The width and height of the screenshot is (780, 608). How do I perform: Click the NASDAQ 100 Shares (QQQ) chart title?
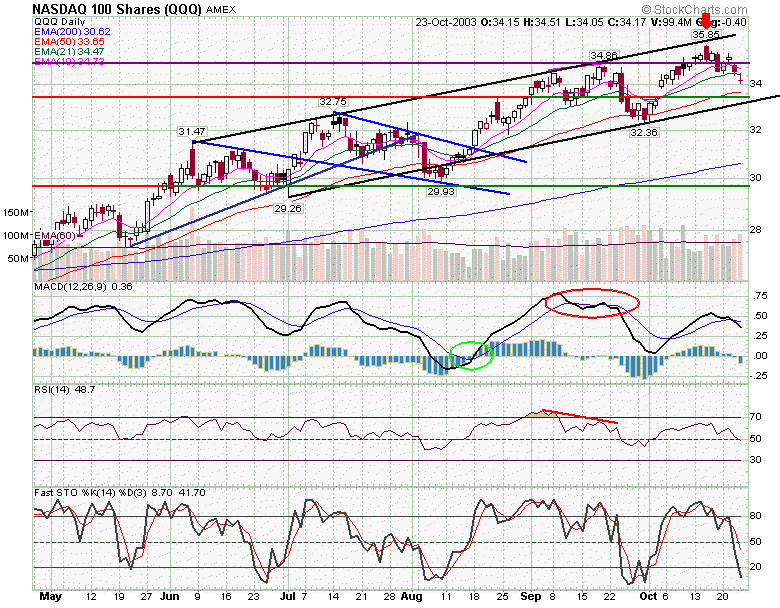pos(117,9)
